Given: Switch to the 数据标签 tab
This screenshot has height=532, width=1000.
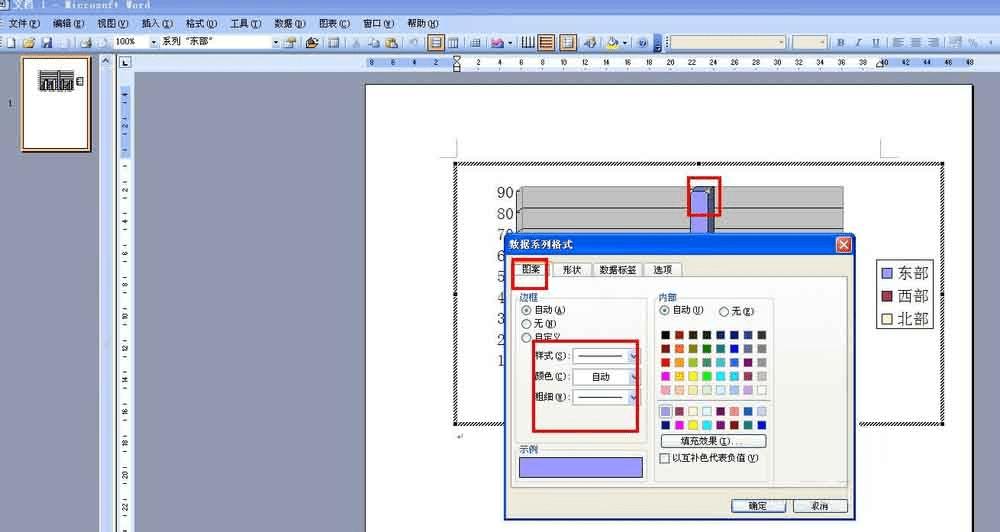Looking at the screenshot, I should (x=617, y=270).
